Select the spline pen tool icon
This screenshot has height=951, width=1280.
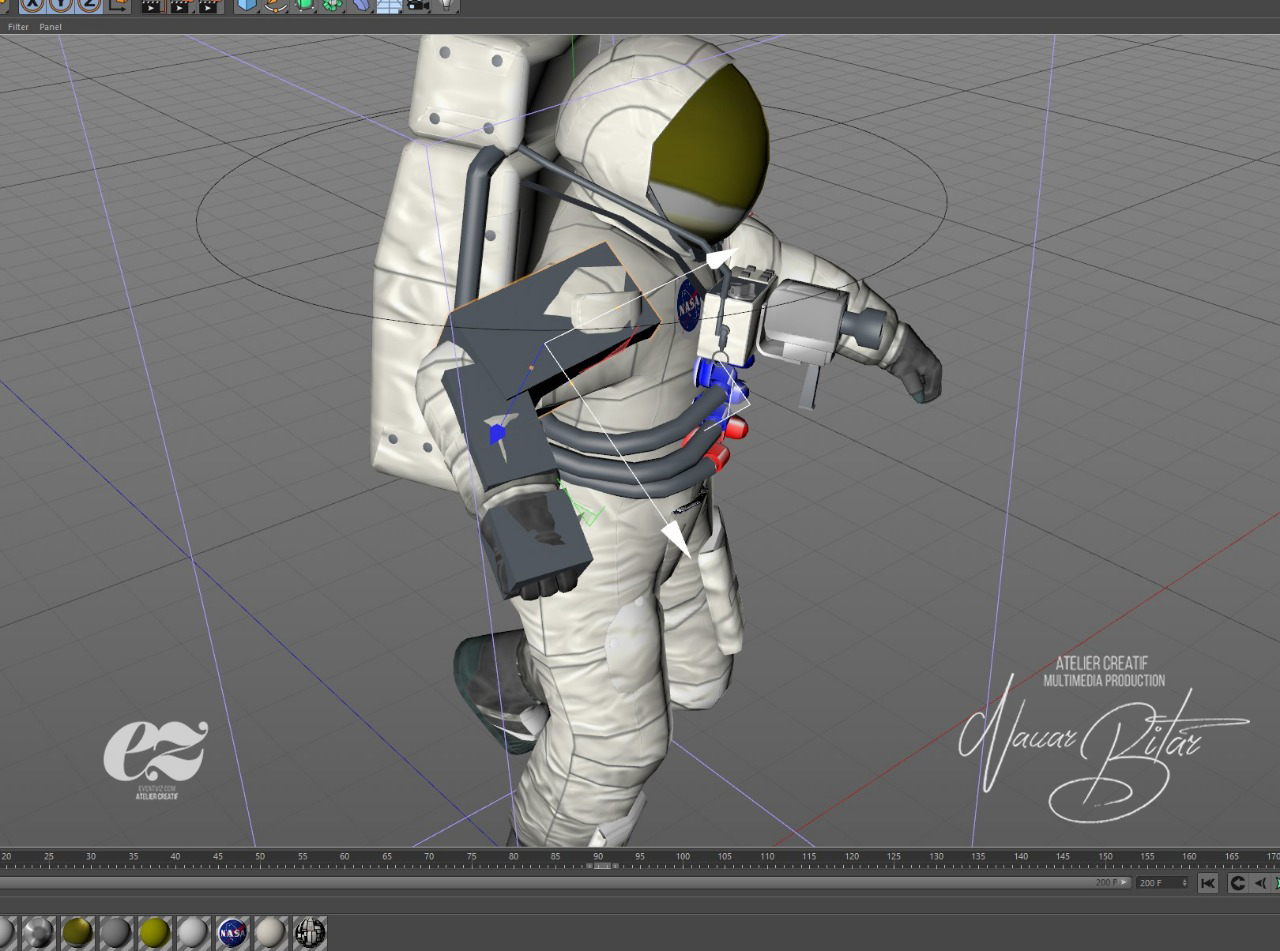pyautogui.click(x=275, y=5)
